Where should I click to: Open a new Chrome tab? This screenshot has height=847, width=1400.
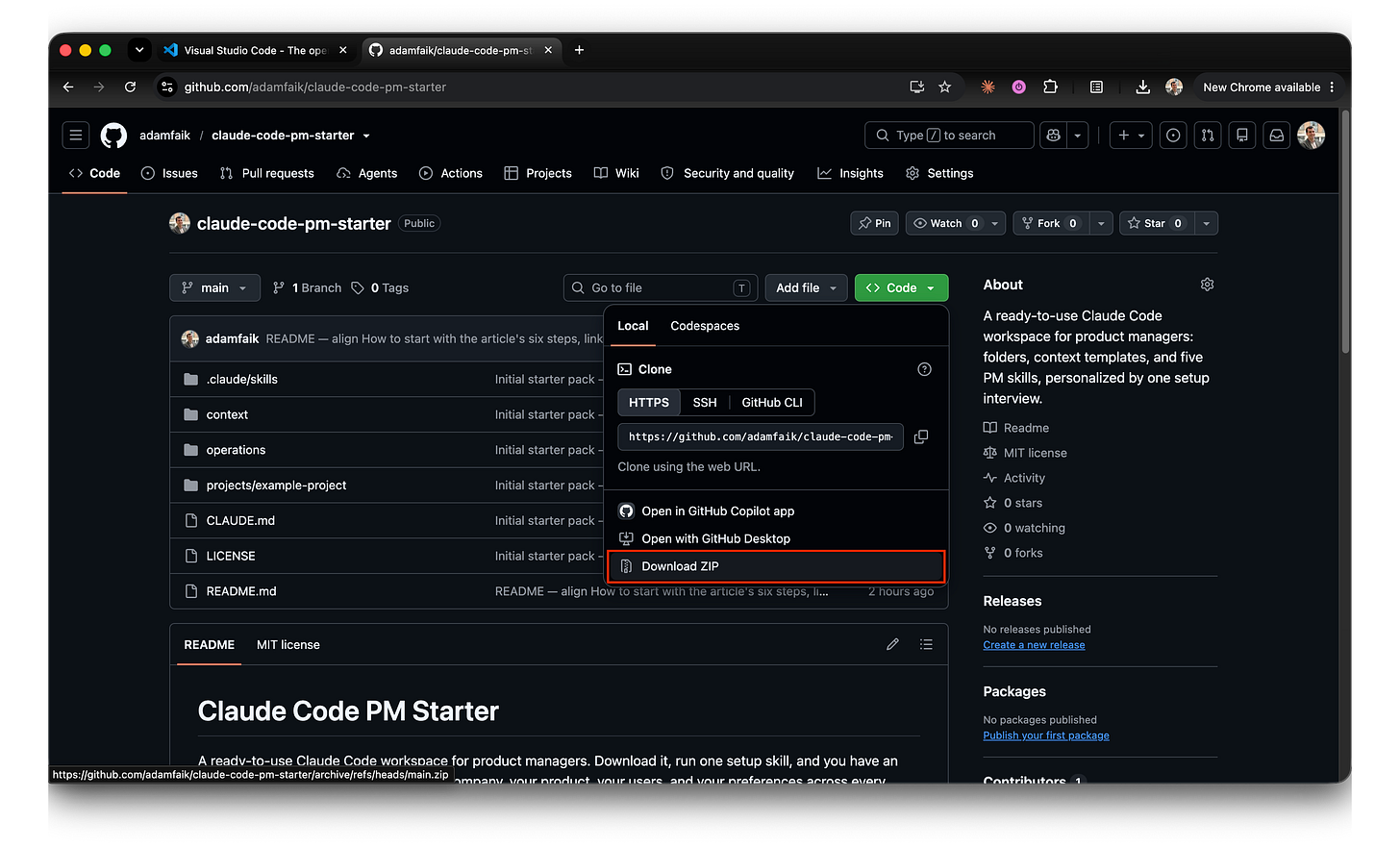click(579, 50)
